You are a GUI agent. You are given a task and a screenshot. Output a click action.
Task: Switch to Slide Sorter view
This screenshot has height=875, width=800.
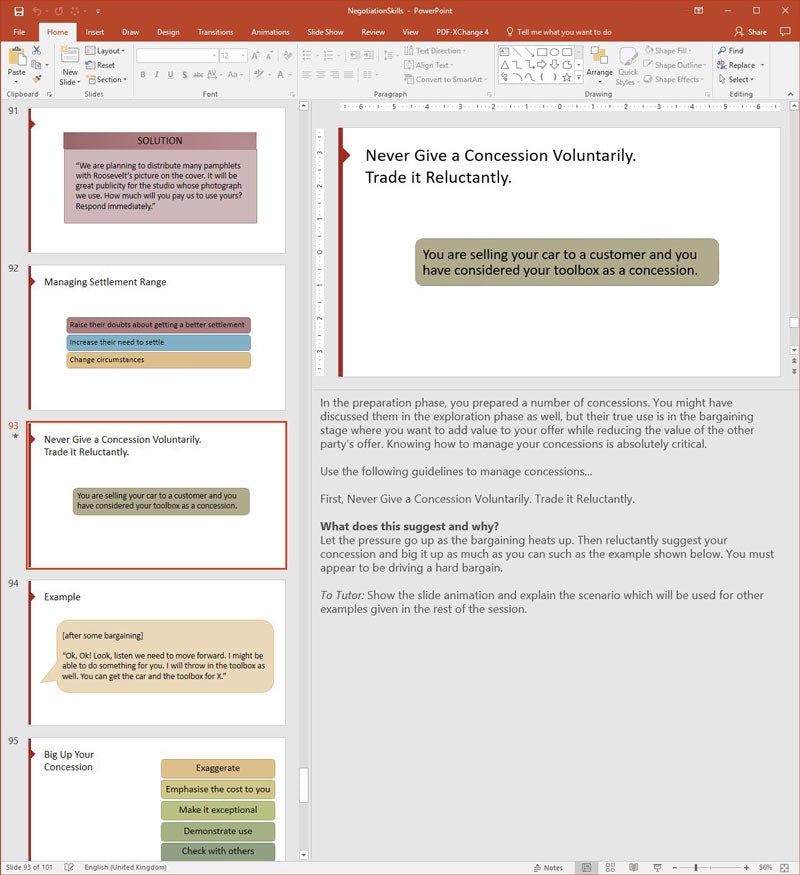[610, 867]
